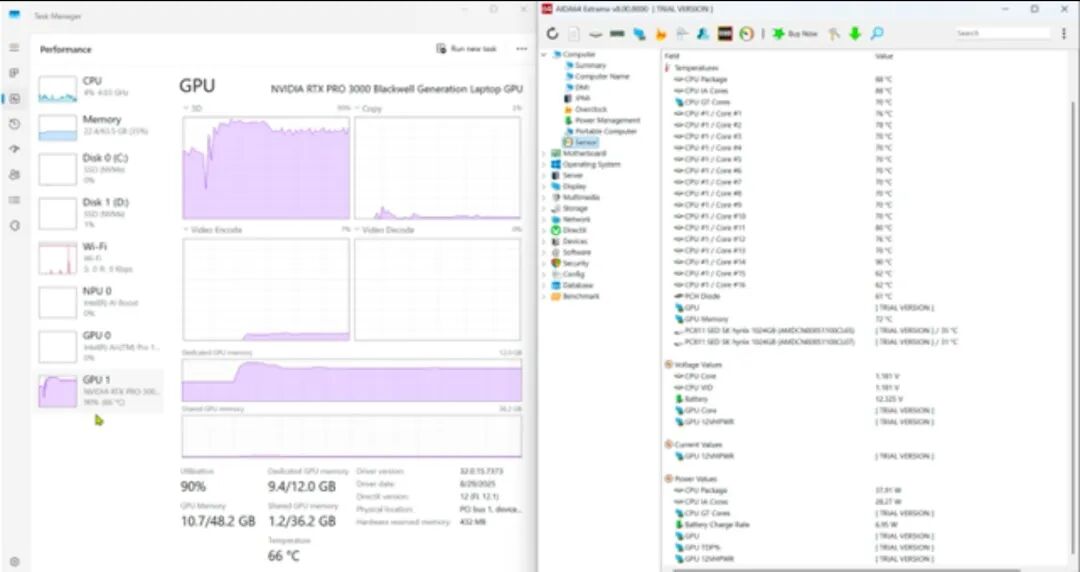
Task: Click the AIDA64 Search field
Action: click(x=1000, y=33)
